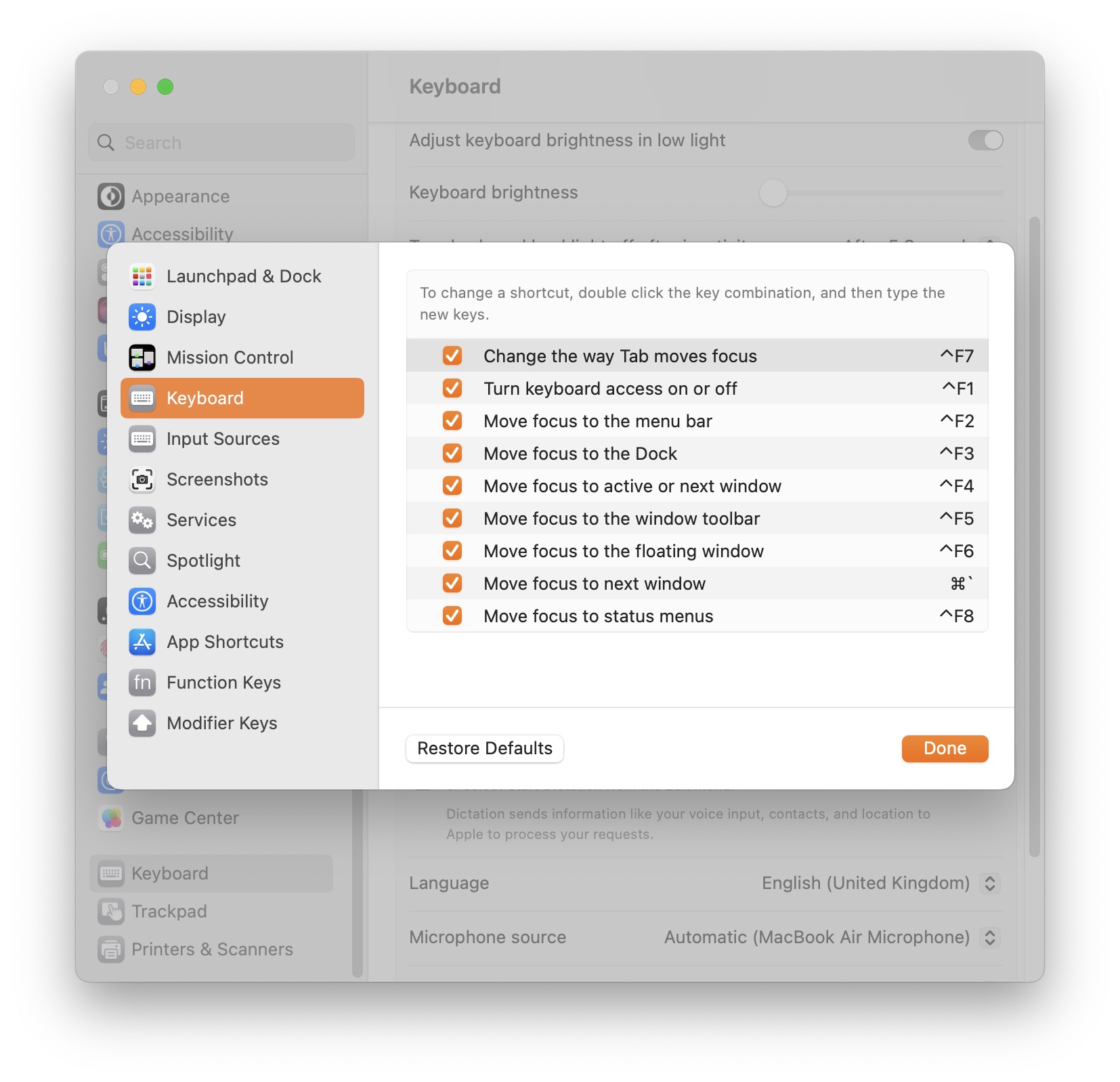Open the Function Keys fn icon

pos(142,683)
